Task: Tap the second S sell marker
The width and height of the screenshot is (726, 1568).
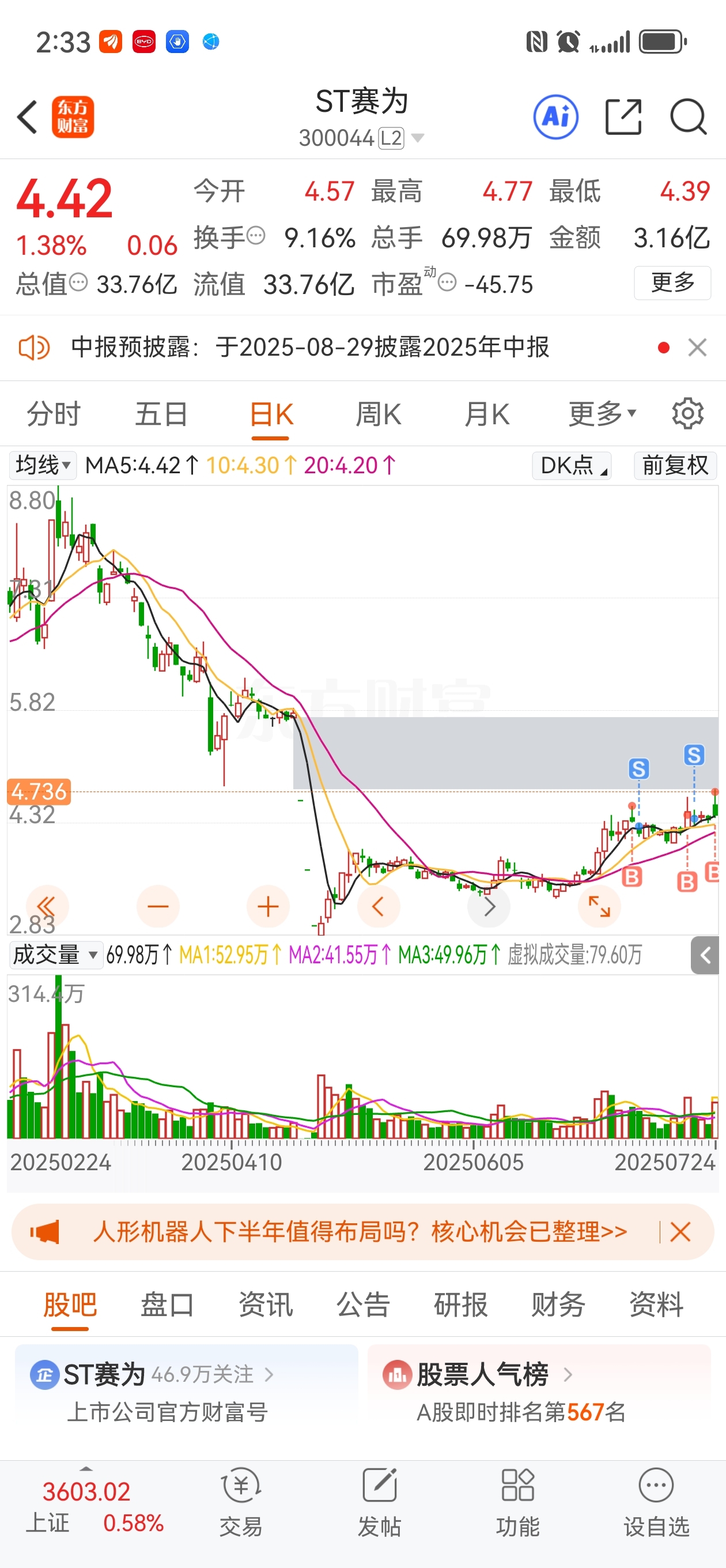Action: point(694,755)
